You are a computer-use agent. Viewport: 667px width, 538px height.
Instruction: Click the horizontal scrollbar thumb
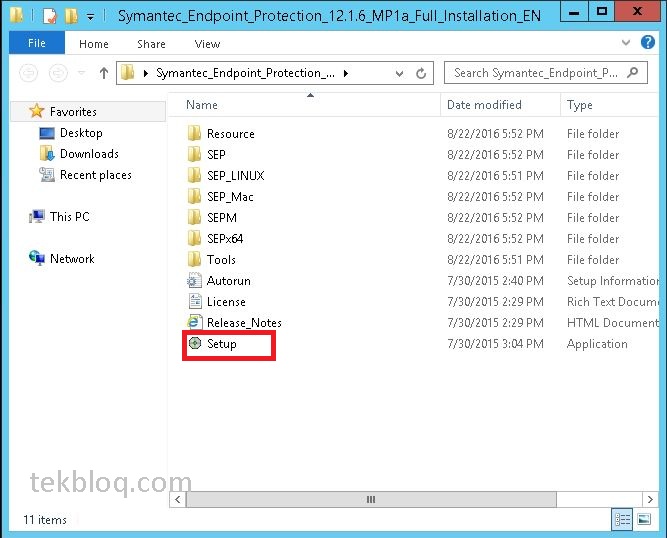pos(371,499)
